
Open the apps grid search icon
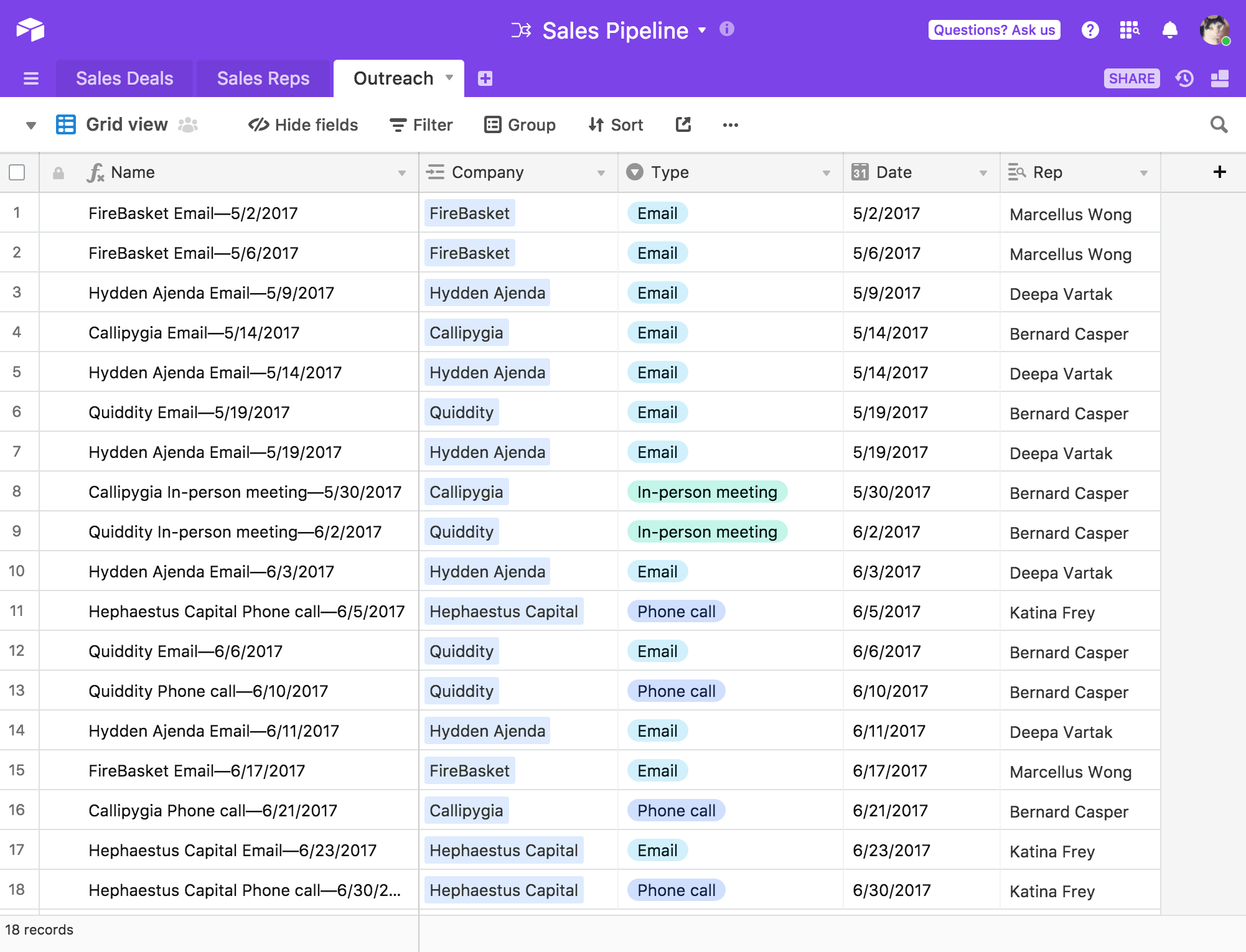[x=1130, y=29]
